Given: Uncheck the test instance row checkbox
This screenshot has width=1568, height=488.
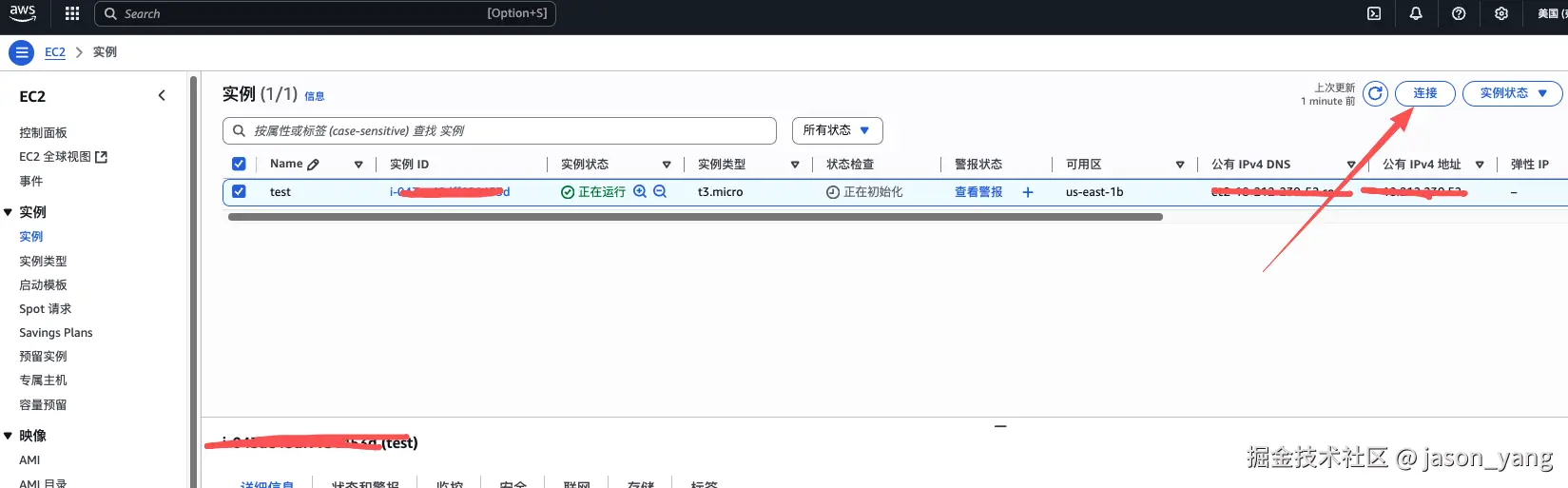Looking at the screenshot, I should [x=239, y=191].
